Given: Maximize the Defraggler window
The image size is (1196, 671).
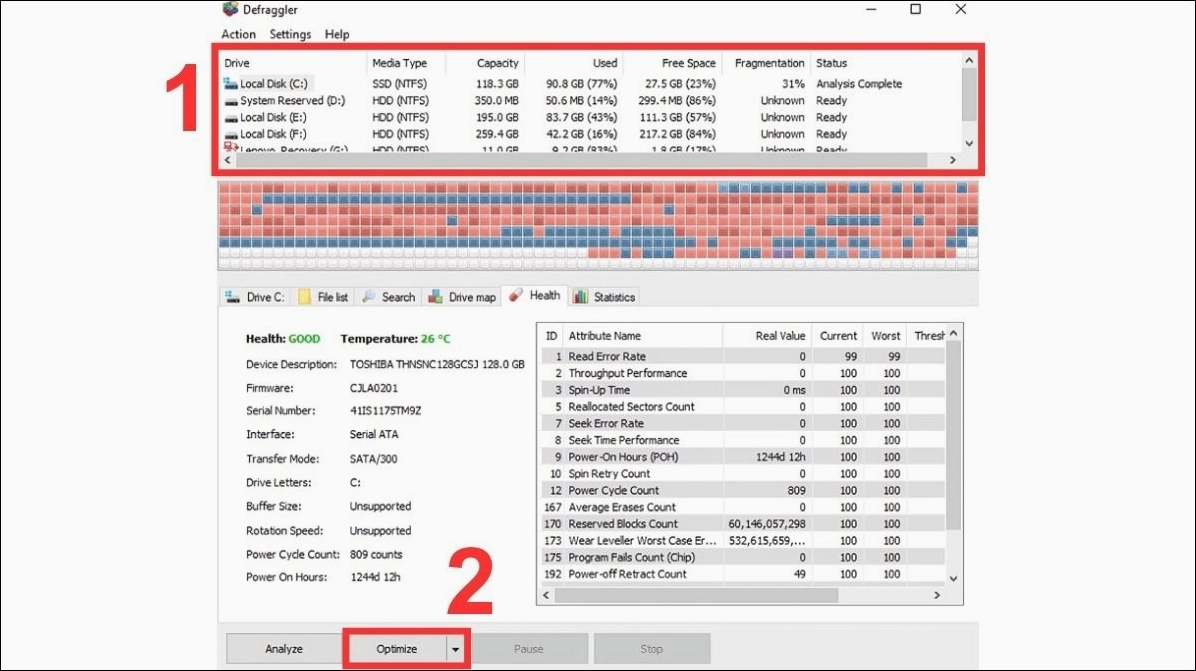Looking at the screenshot, I should [x=915, y=9].
